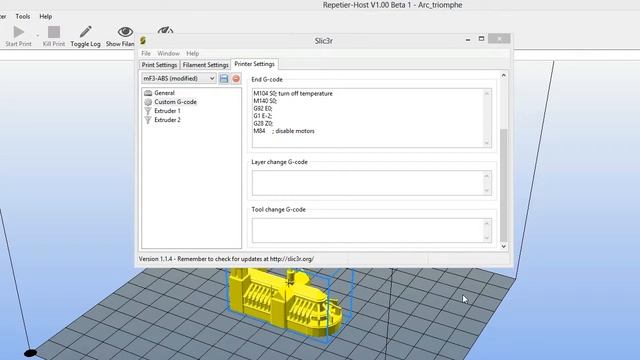Save the current printer profile with the disk icon
This screenshot has height=360, width=640.
coord(224,78)
